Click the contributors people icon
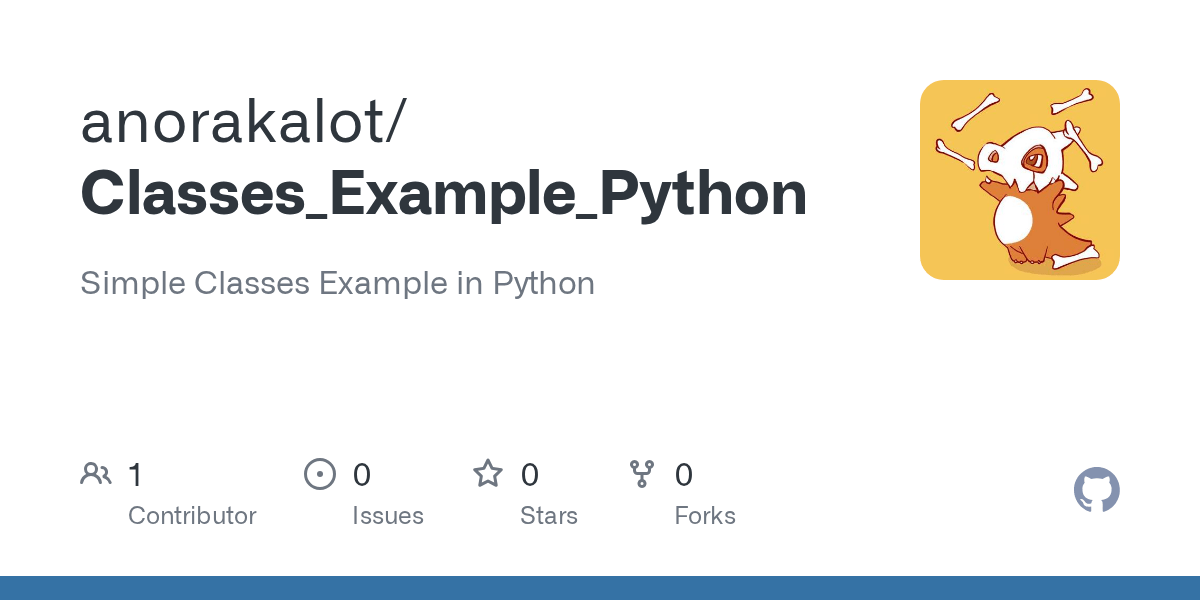The image size is (1200, 600). (x=96, y=474)
